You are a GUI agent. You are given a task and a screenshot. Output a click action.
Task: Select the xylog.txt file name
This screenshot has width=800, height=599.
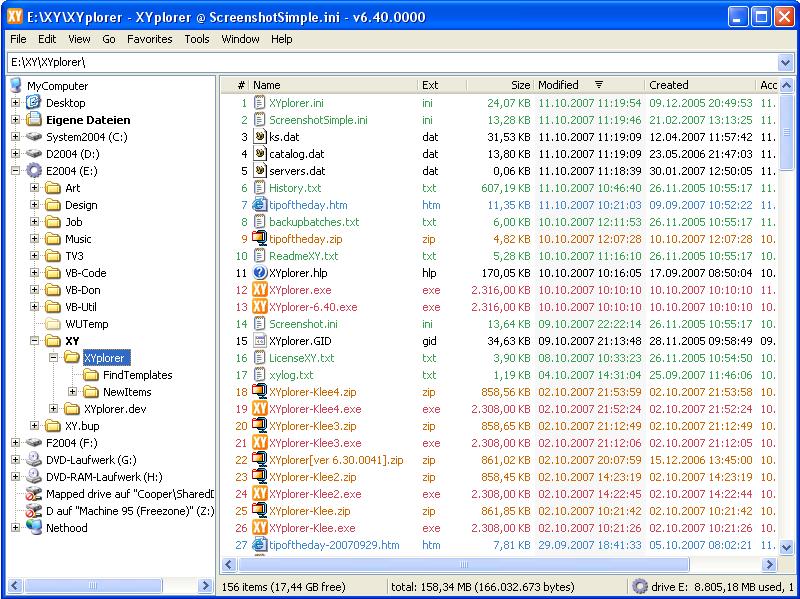291,375
